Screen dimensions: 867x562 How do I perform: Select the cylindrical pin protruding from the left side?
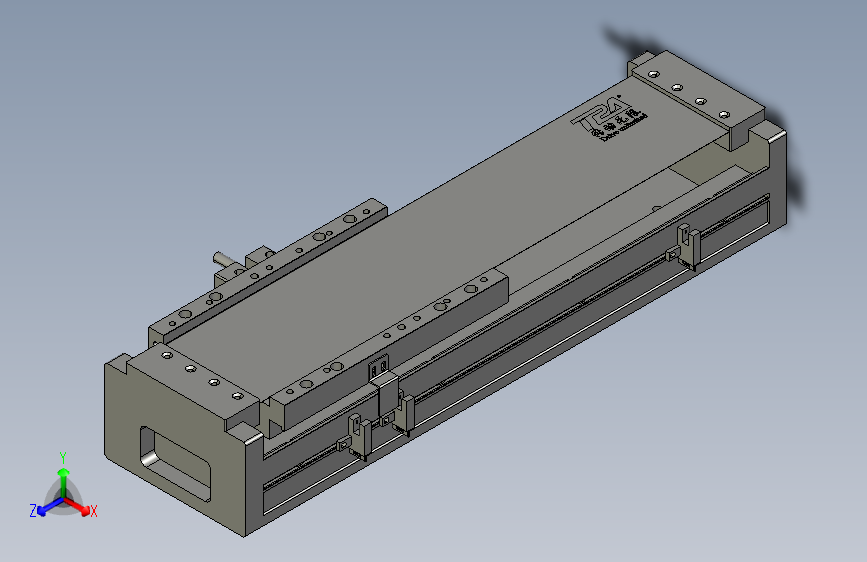tap(222, 259)
